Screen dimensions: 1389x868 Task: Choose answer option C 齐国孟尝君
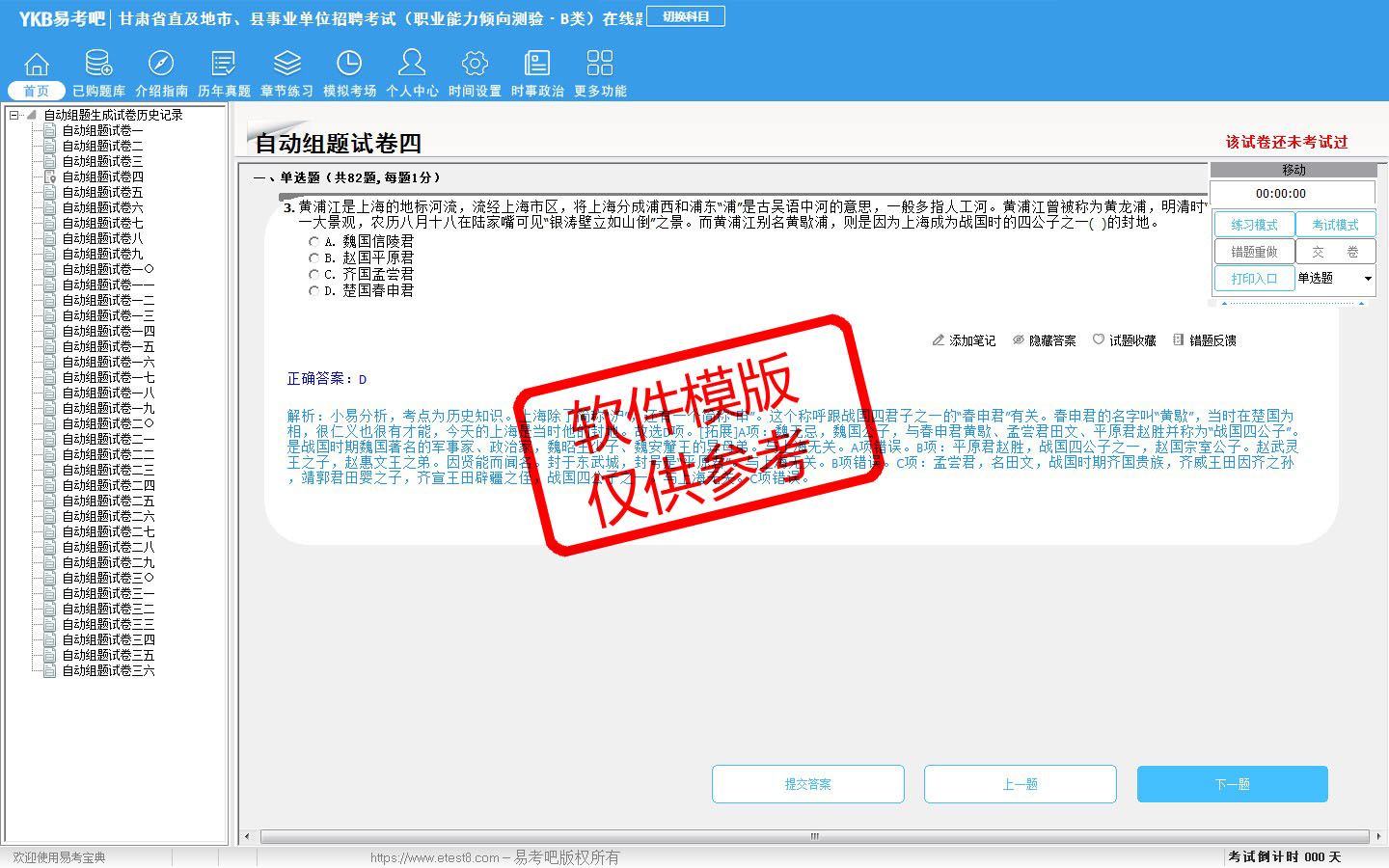(x=313, y=275)
